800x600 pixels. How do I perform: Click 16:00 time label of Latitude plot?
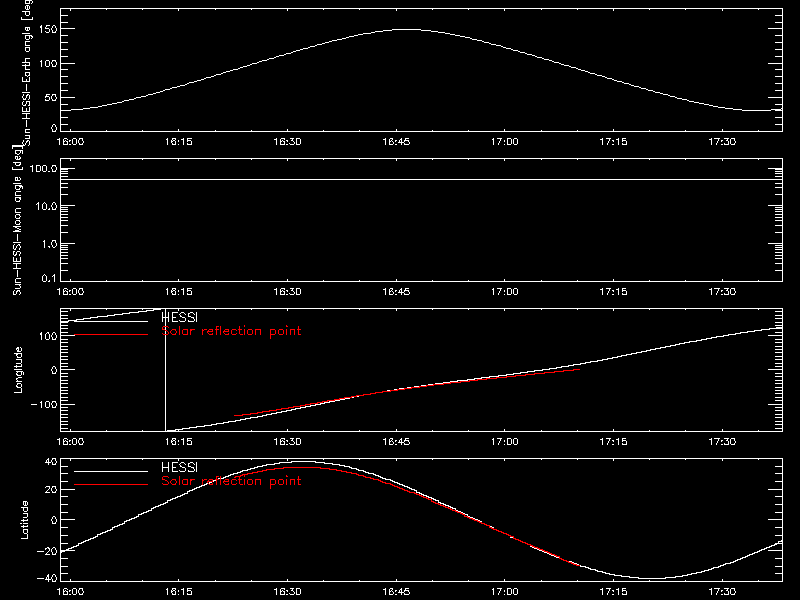[x=70, y=592]
